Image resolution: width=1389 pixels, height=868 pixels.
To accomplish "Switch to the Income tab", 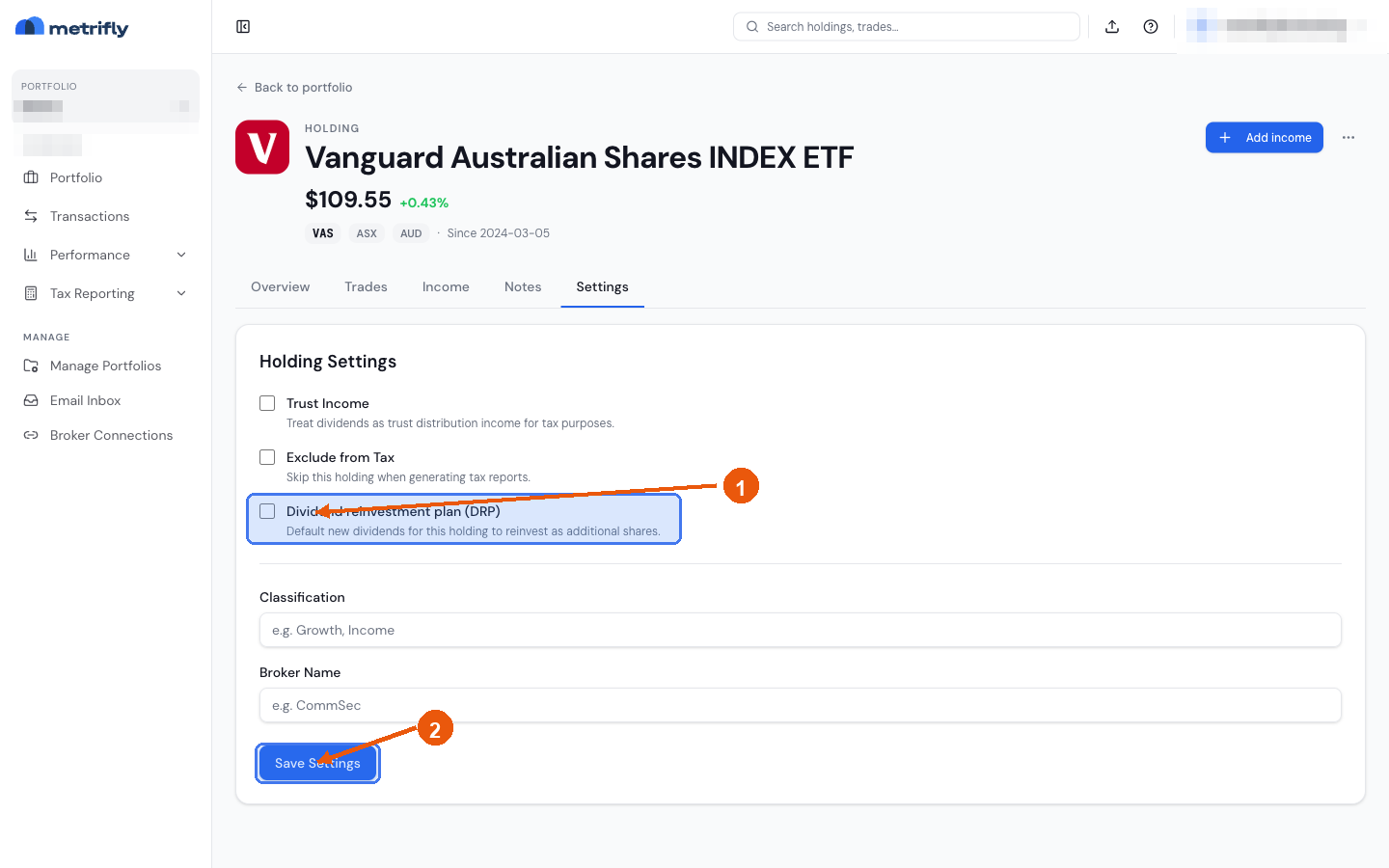I will pos(446,286).
